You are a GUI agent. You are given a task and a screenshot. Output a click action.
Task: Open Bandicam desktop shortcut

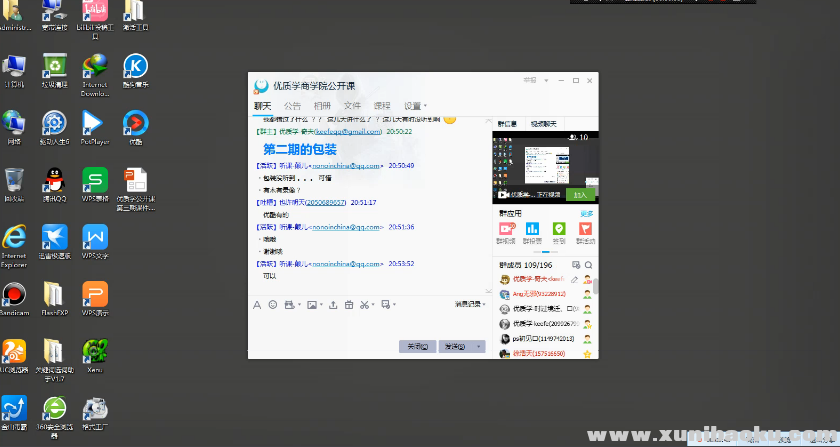(14, 297)
